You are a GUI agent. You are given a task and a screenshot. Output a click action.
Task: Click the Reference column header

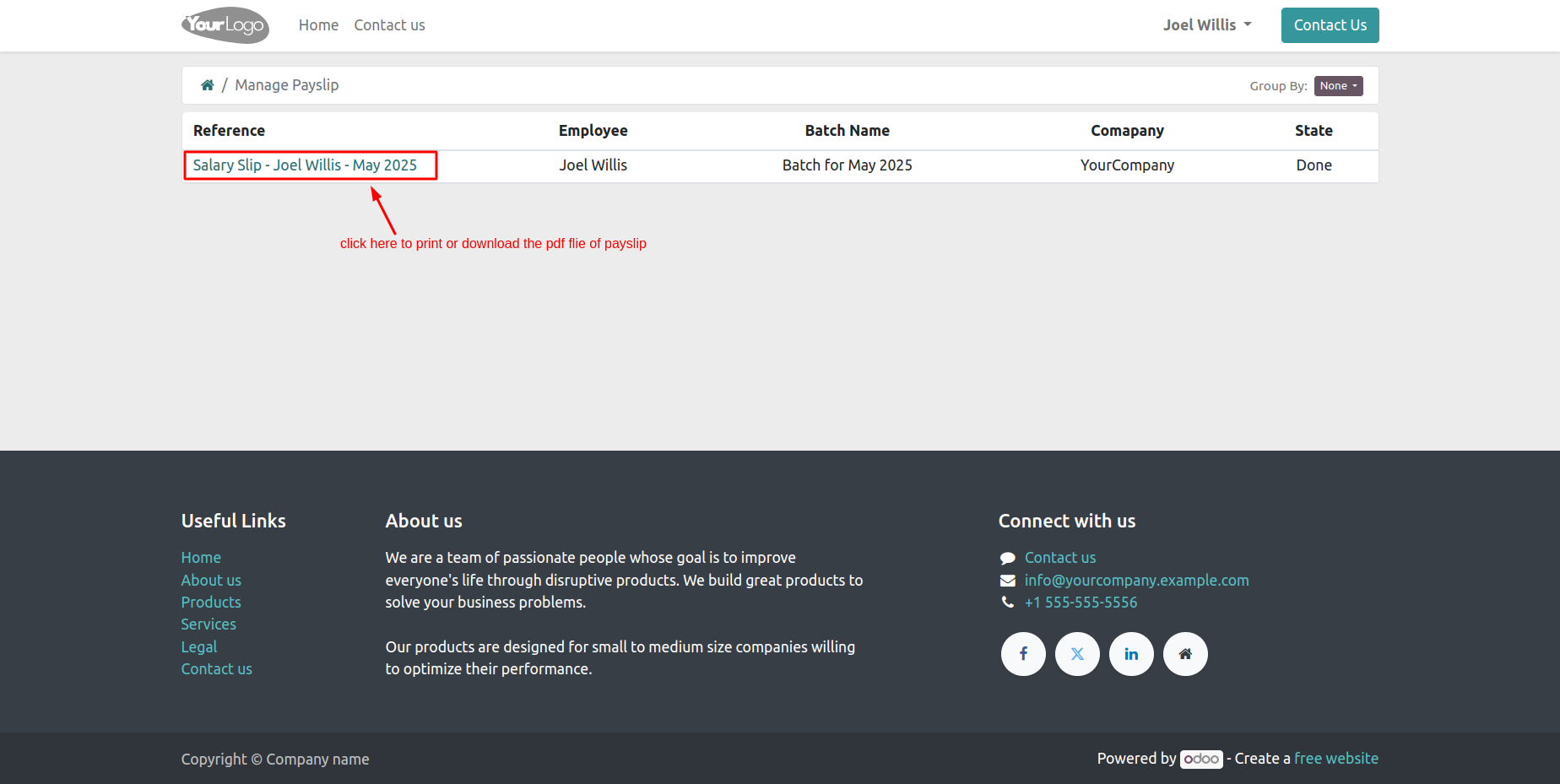pyautogui.click(x=229, y=131)
